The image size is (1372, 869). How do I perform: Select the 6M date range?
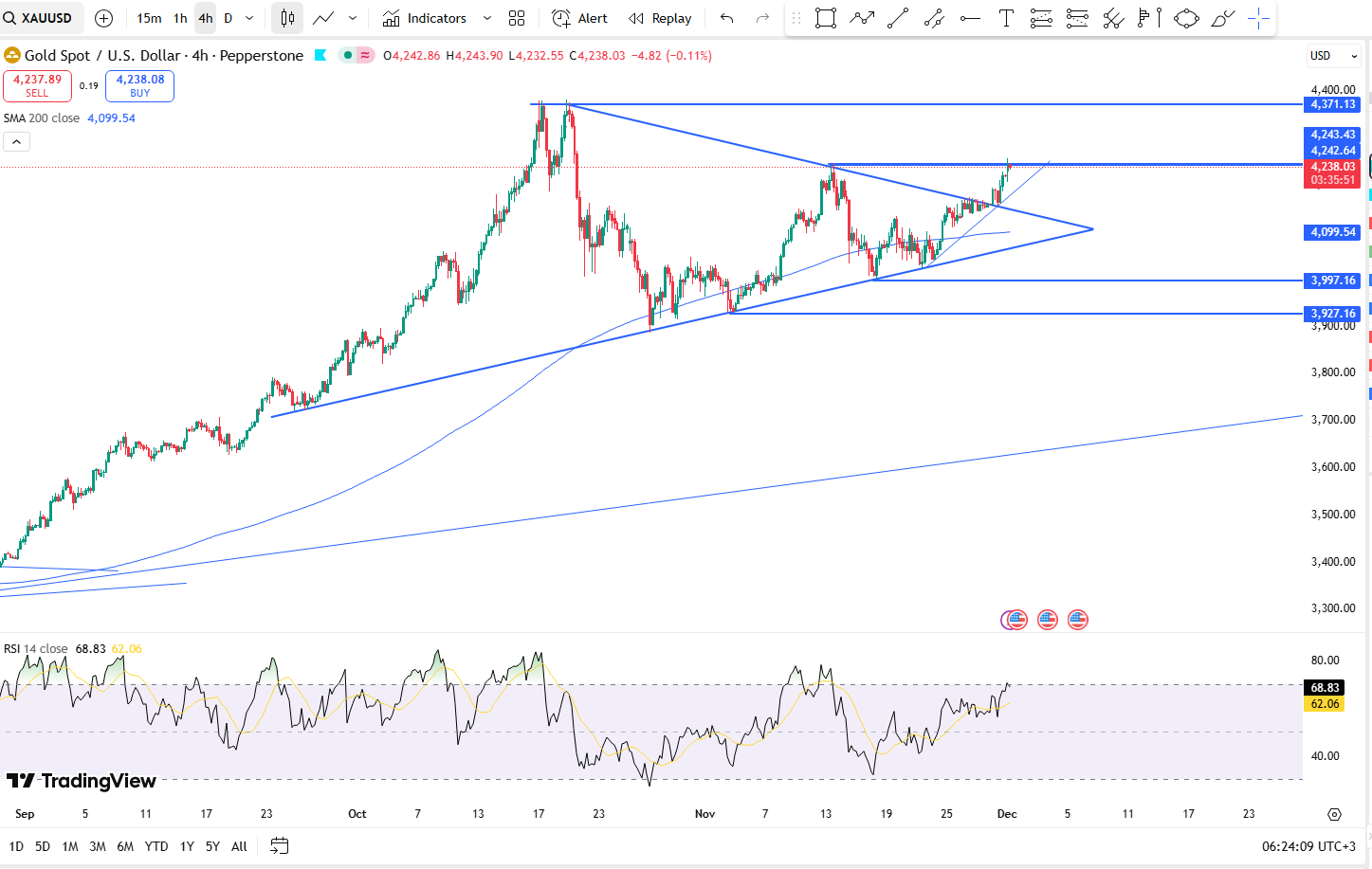pyautogui.click(x=125, y=846)
